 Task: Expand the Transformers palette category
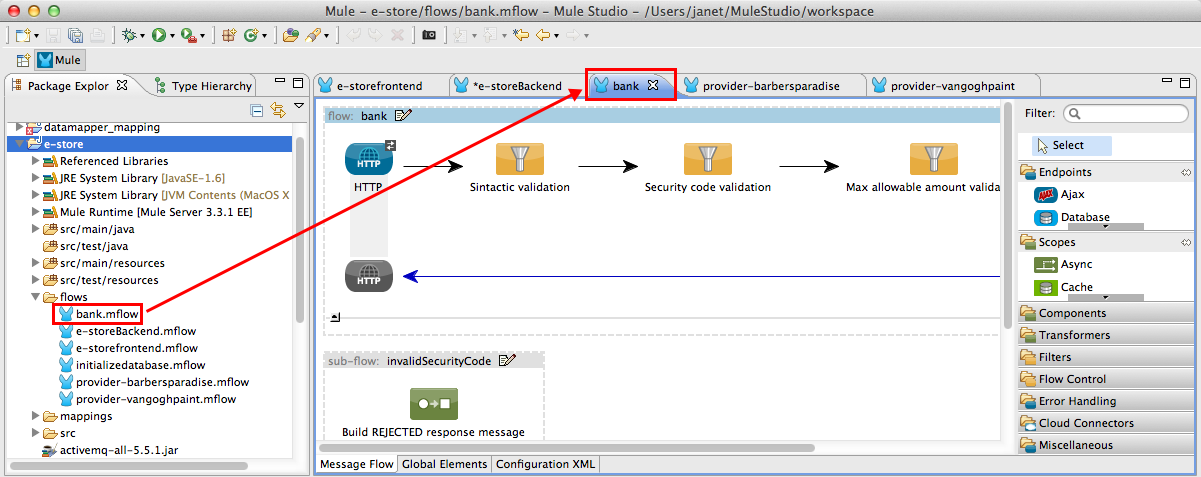coord(1074,335)
